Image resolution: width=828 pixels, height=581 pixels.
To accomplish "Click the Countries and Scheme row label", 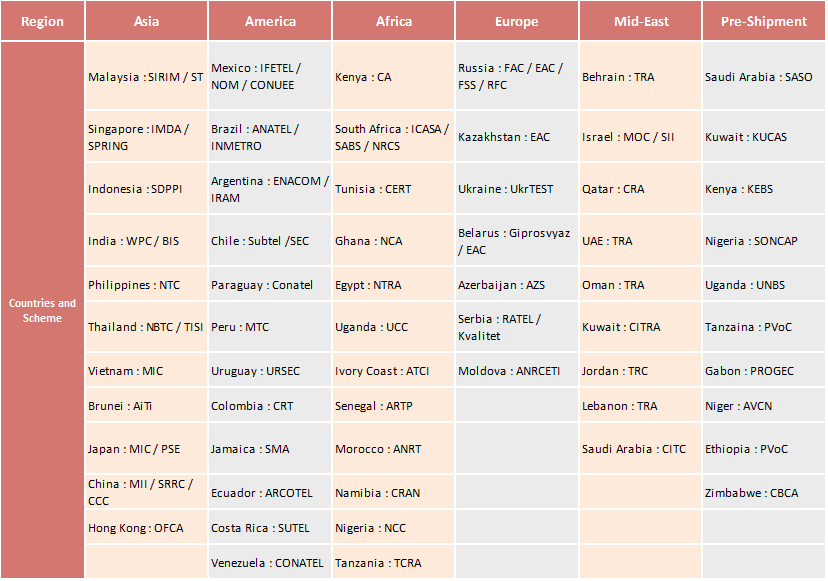I will coord(42,311).
